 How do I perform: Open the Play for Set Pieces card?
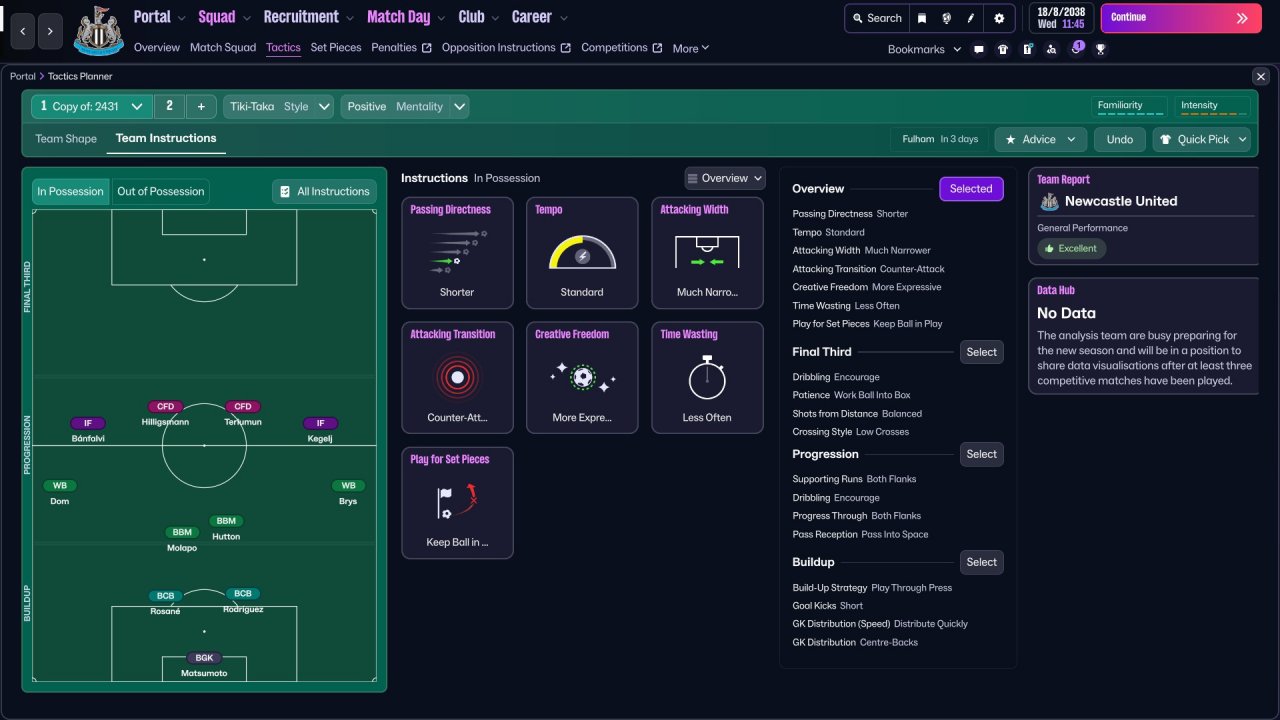pos(457,503)
